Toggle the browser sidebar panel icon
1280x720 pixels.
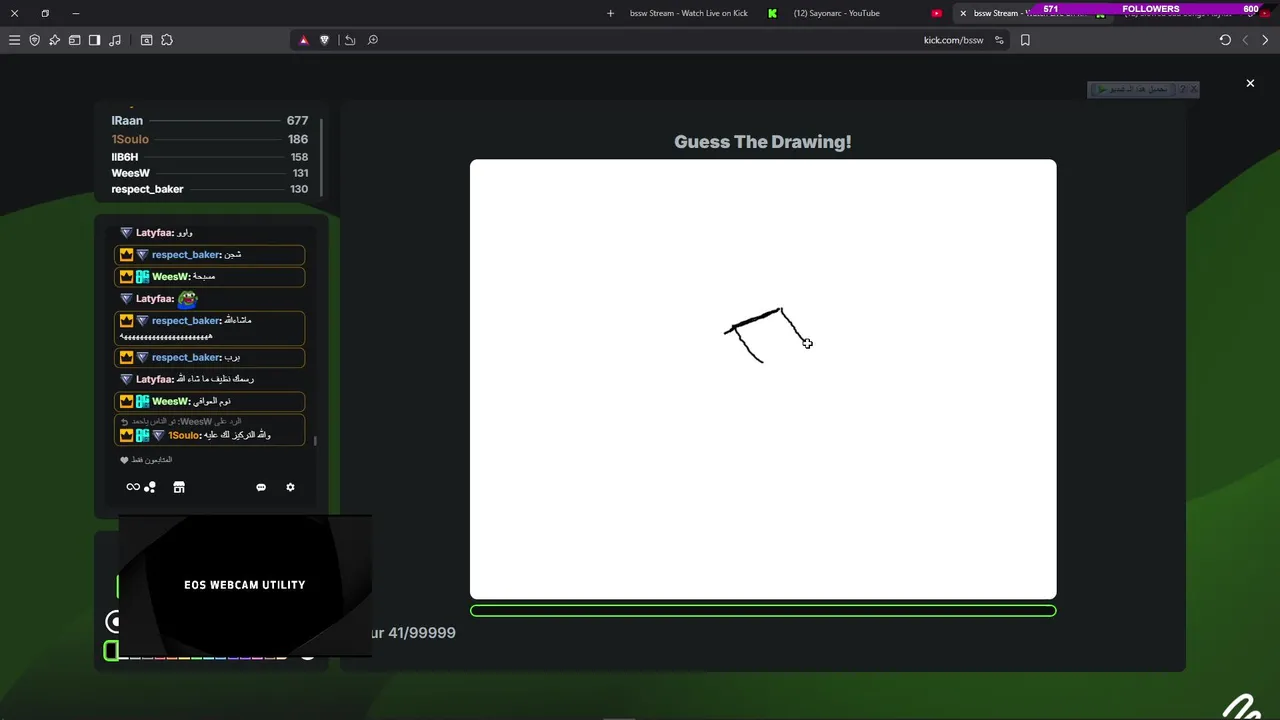(94, 40)
